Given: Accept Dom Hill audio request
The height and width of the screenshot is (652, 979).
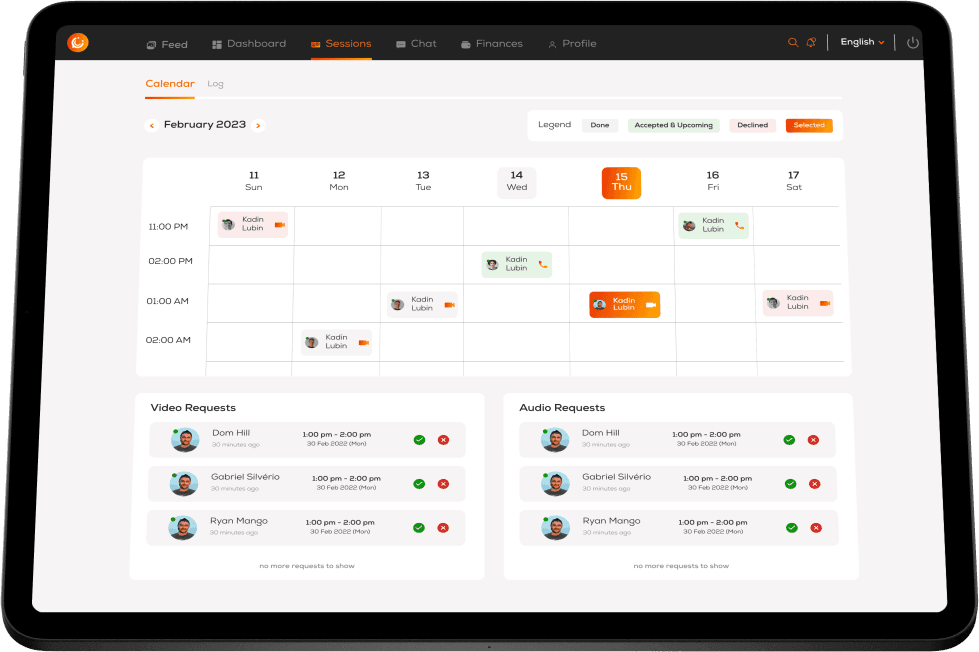Looking at the screenshot, I should coord(789,440).
